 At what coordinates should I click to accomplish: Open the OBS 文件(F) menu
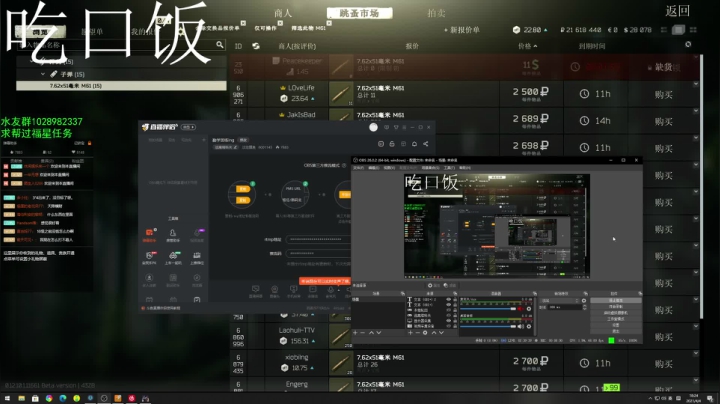click(x=359, y=168)
